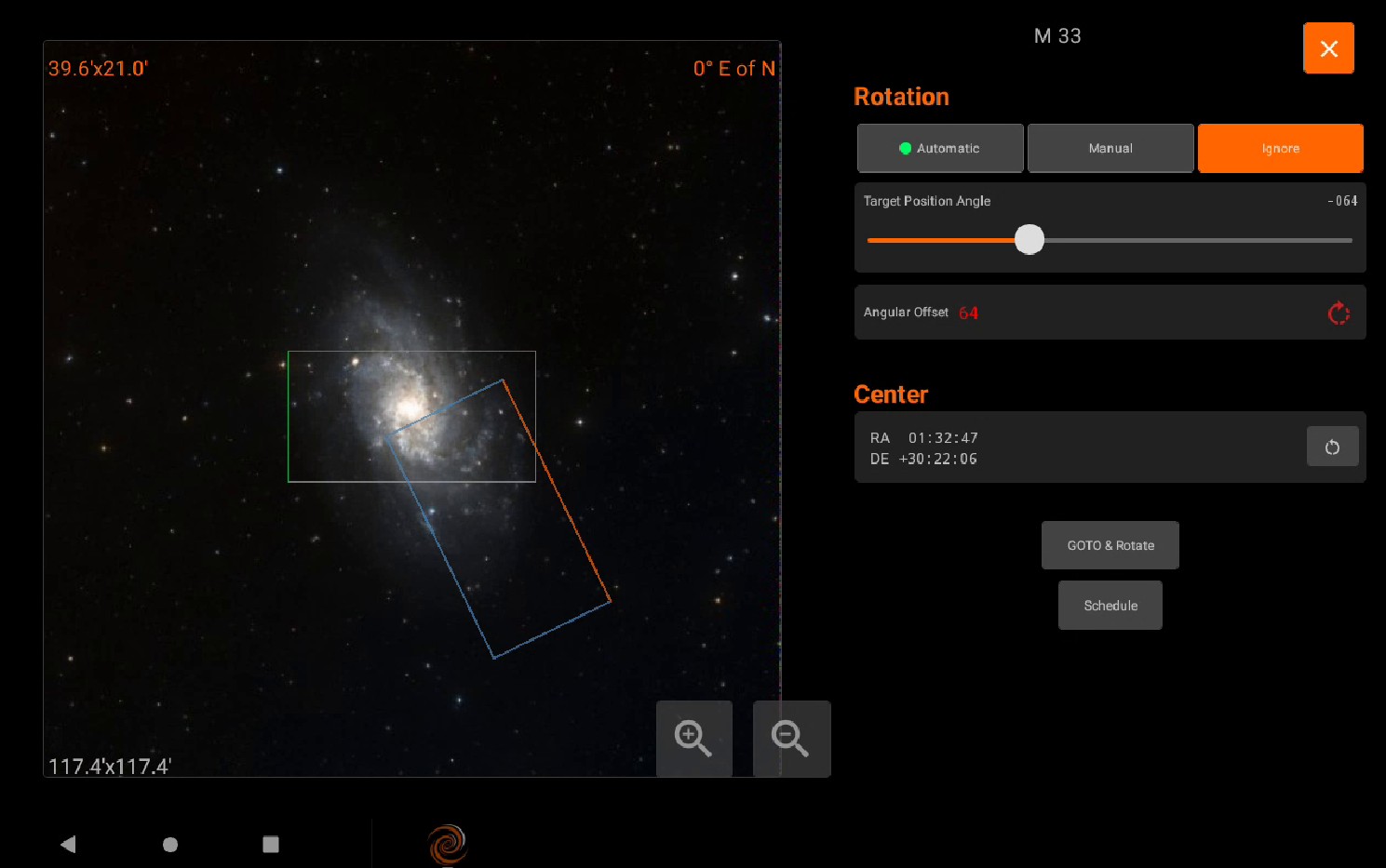This screenshot has width=1386, height=868.
Task: Click the red rotate icon beside Angular Offset
Action: [1338, 314]
